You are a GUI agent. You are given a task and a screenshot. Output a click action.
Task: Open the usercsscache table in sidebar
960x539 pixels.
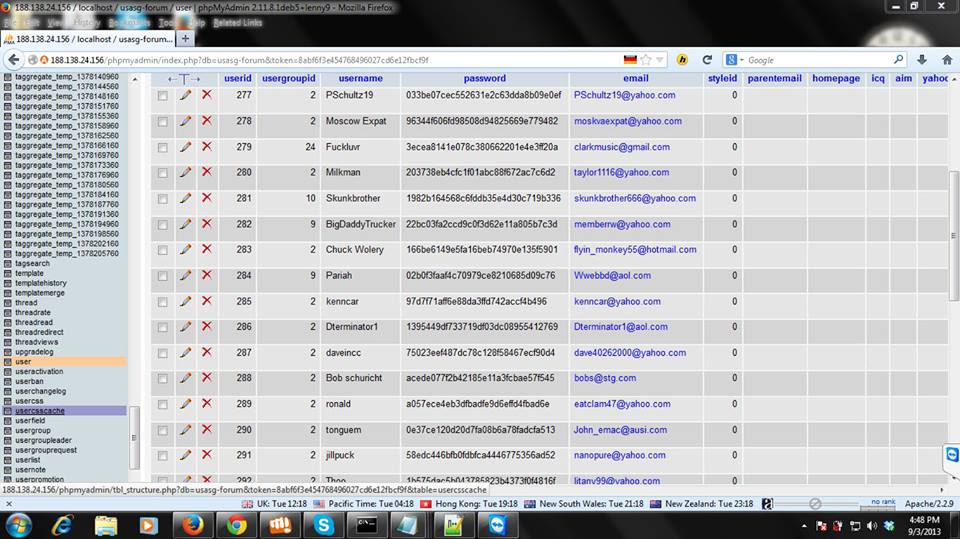click(40, 410)
